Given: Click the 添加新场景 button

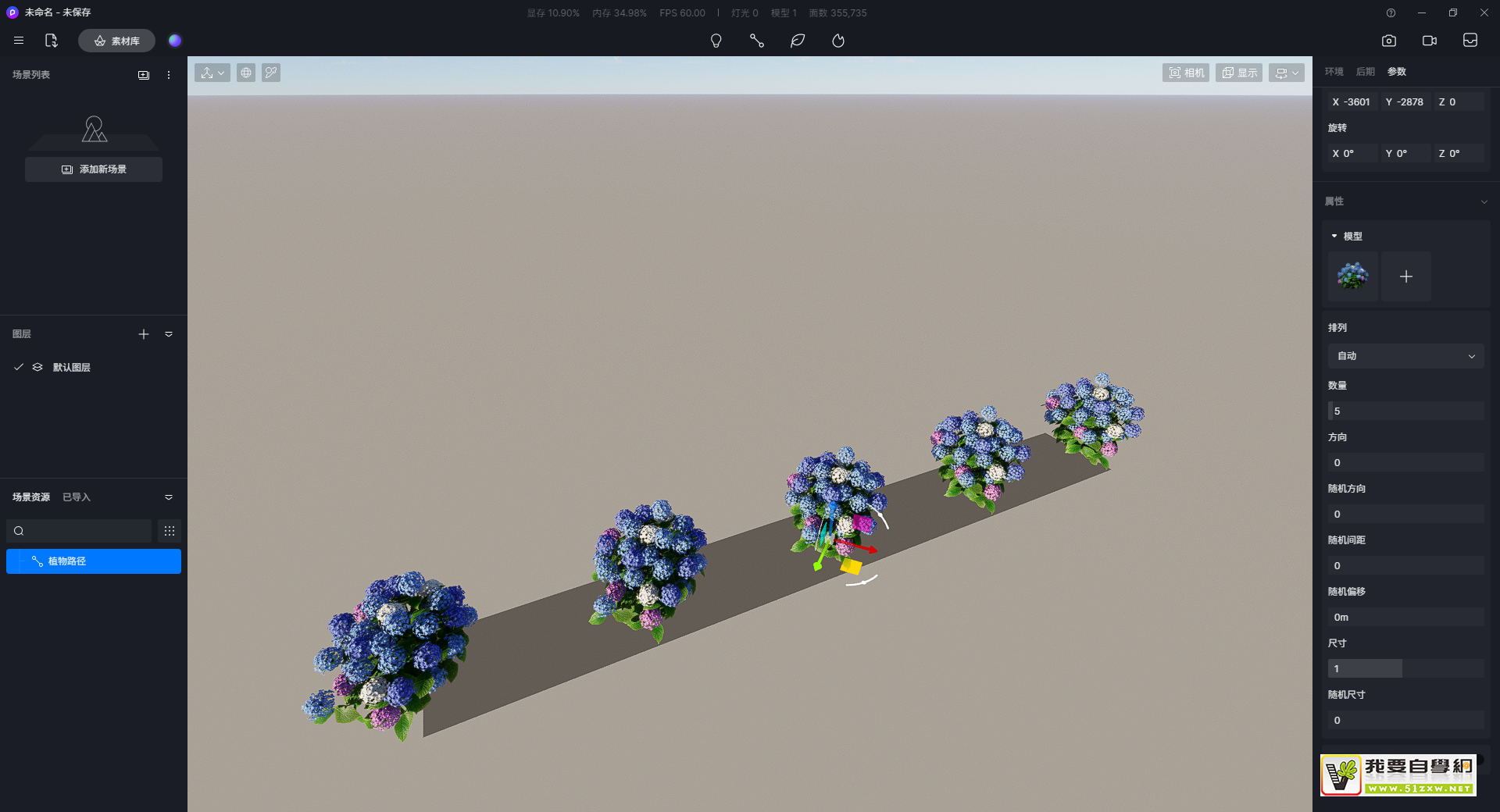Looking at the screenshot, I should [x=94, y=169].
